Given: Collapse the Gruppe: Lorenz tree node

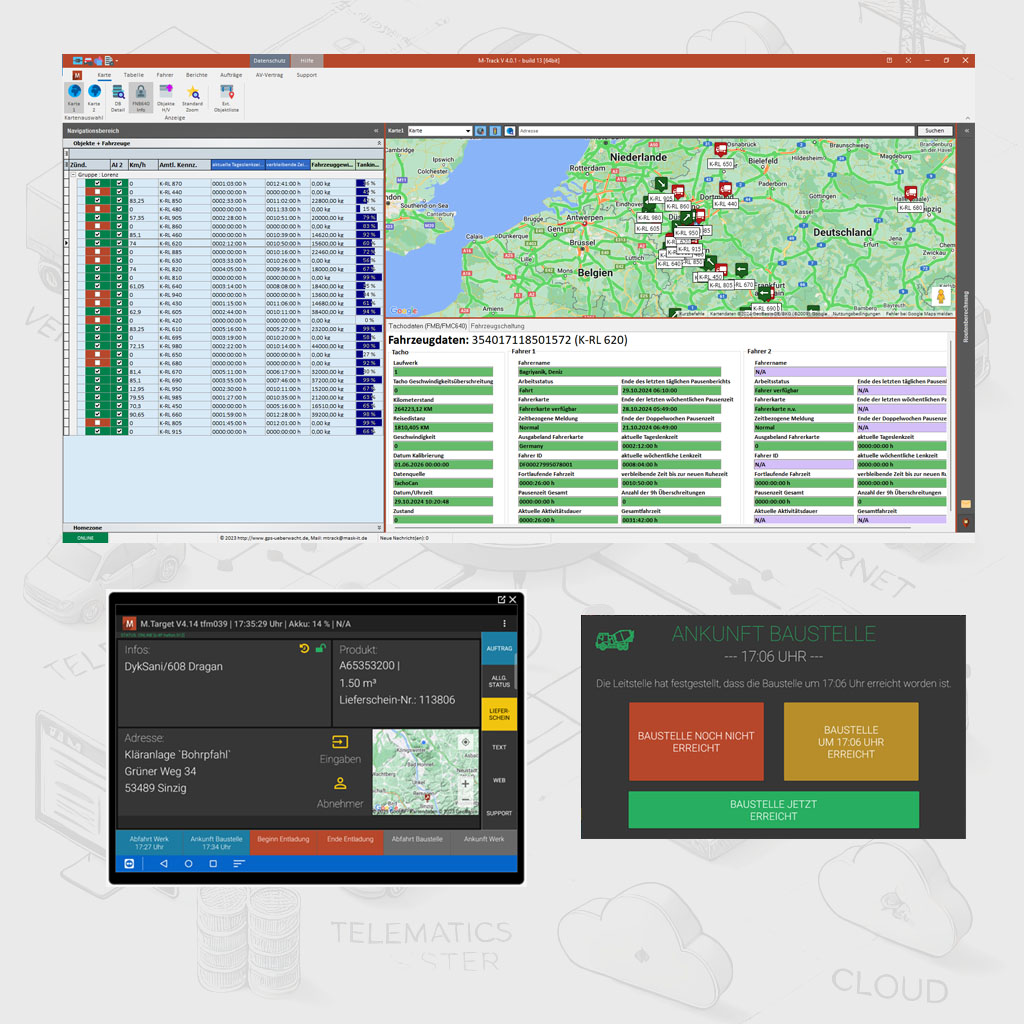Looking at the screenshot, I should point(72,174).
